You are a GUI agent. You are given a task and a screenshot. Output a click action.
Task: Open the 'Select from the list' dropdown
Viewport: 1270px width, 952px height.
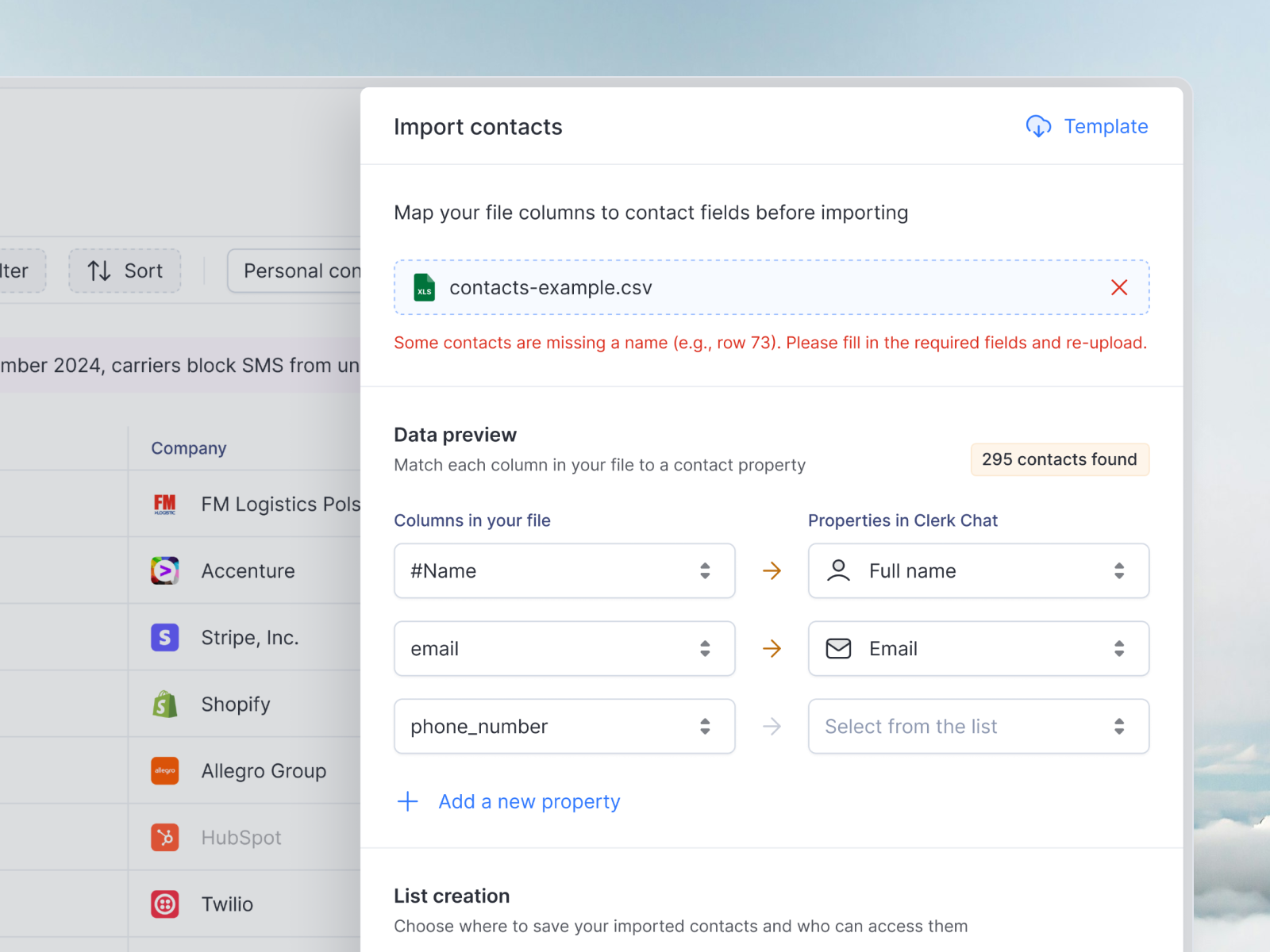coord(979,726)
